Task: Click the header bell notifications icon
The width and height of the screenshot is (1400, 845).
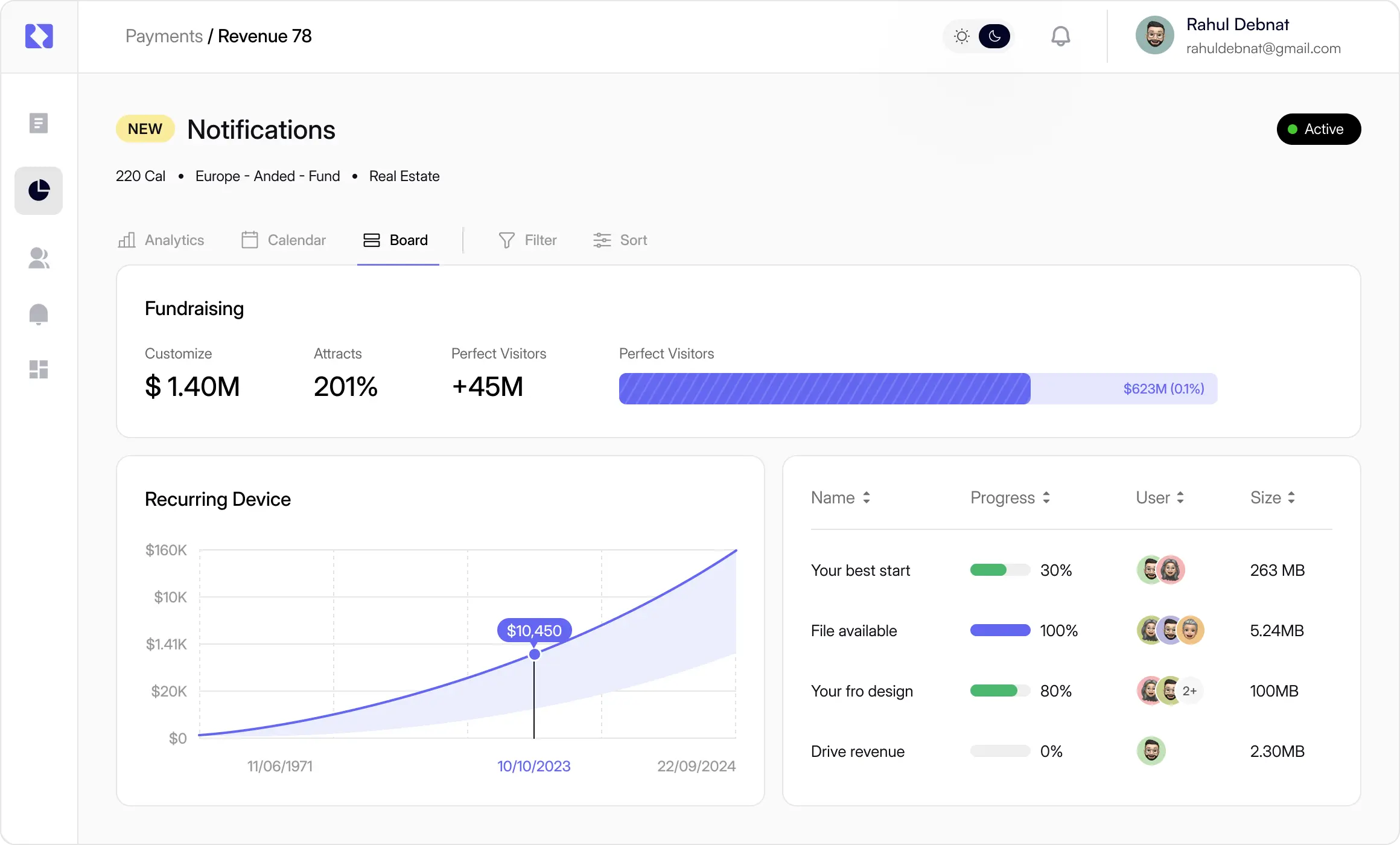Action: (x=1060, y=36)
